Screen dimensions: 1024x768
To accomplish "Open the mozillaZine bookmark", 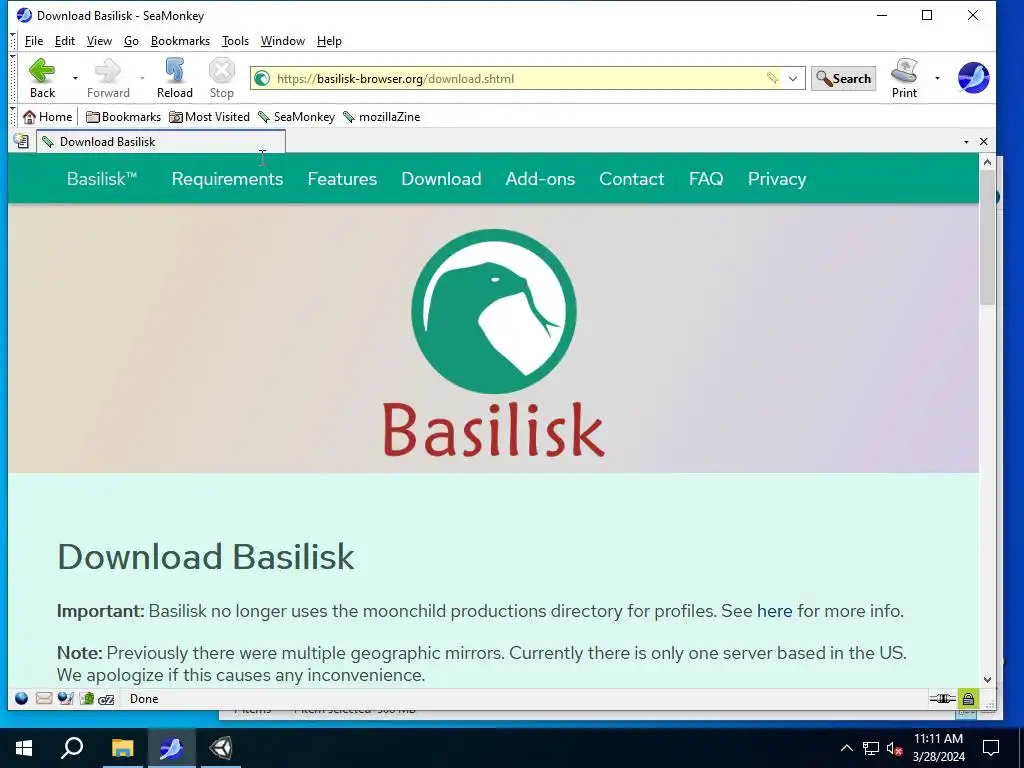I will point(381,117).
